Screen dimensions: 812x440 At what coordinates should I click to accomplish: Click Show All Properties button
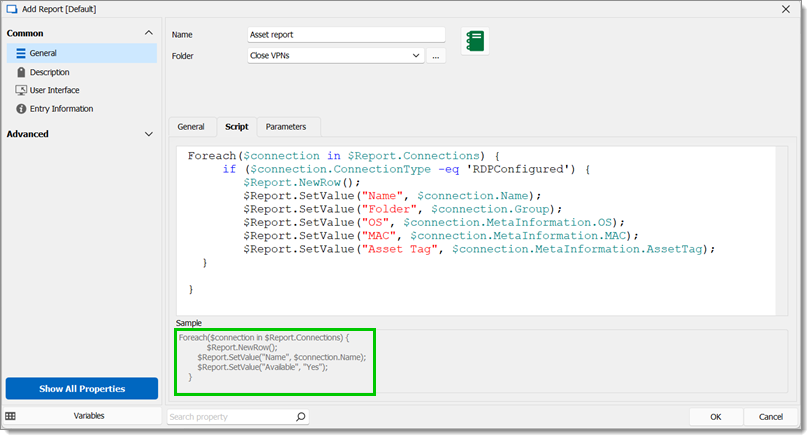[x=82, y=389]
